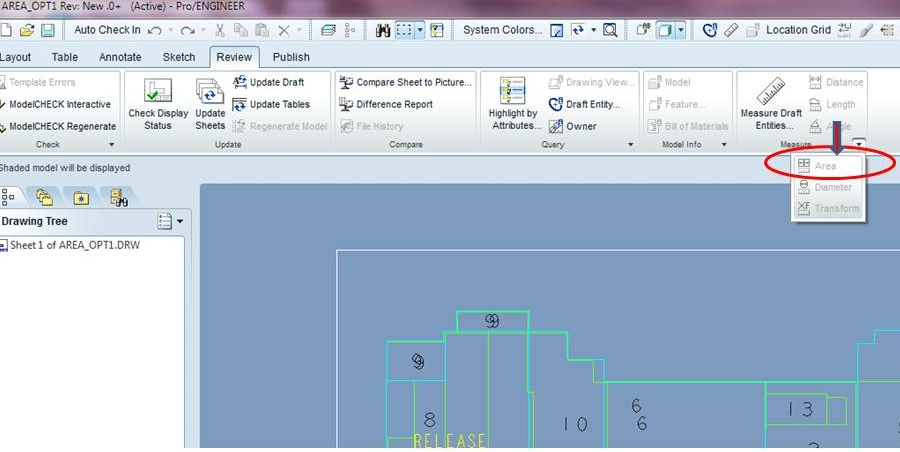Click the Update Sheets icon

click(210, 91)
